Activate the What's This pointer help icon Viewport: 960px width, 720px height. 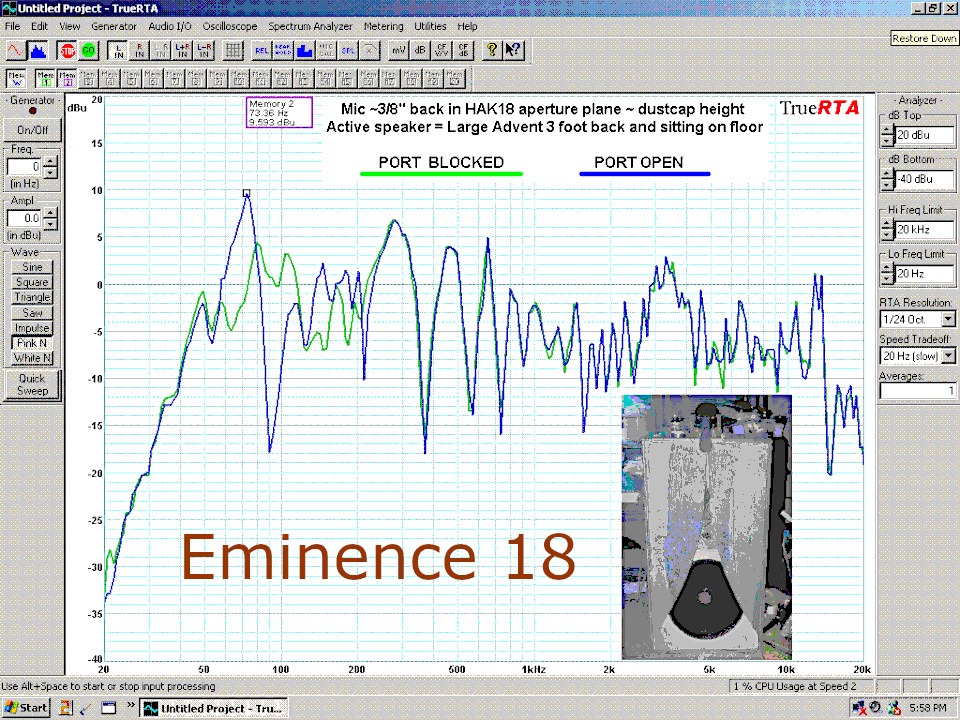[x=513, y=50]
